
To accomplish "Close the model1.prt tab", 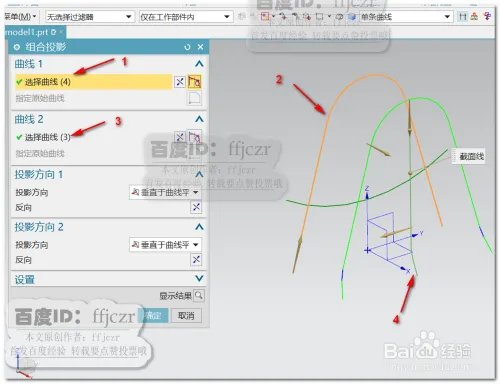I will point(61,32).
